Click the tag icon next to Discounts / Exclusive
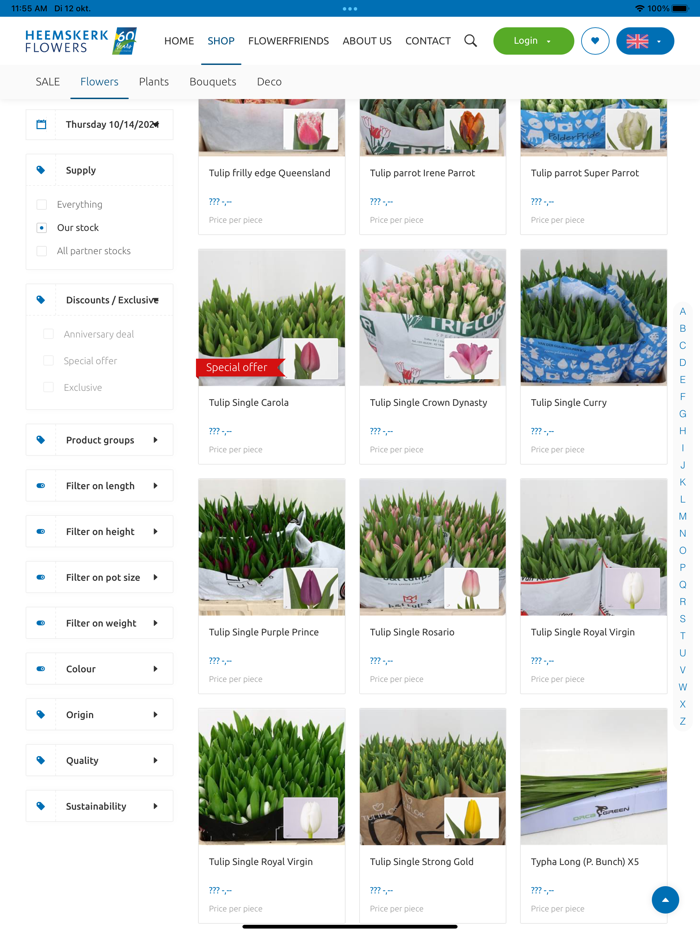 (41, 300)
